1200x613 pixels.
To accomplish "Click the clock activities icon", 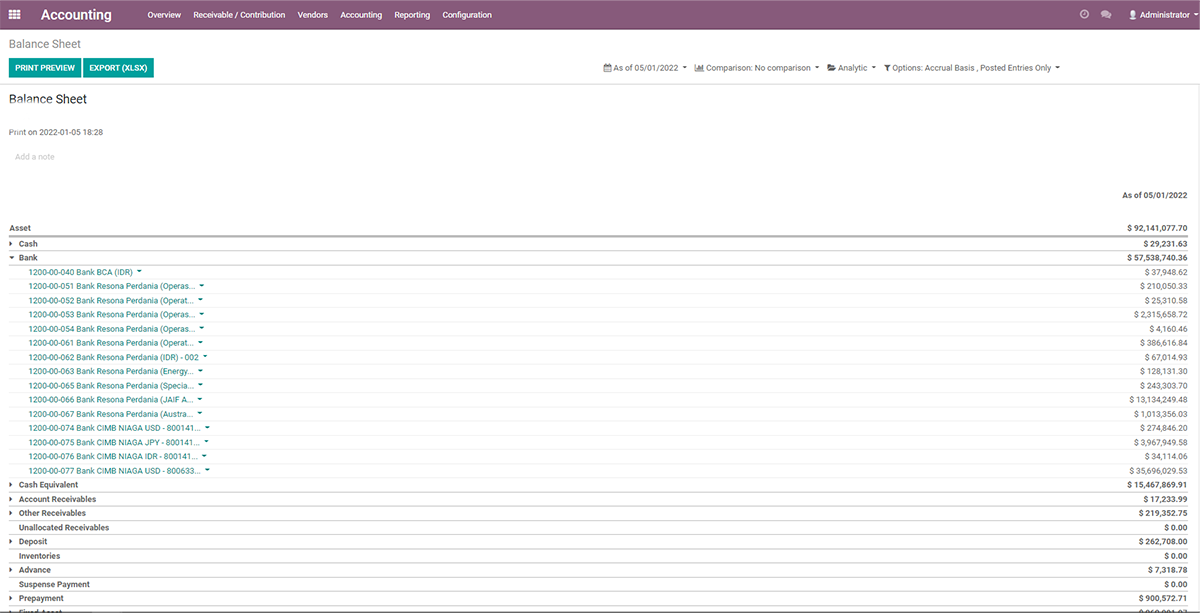I will click(1085, 15).
